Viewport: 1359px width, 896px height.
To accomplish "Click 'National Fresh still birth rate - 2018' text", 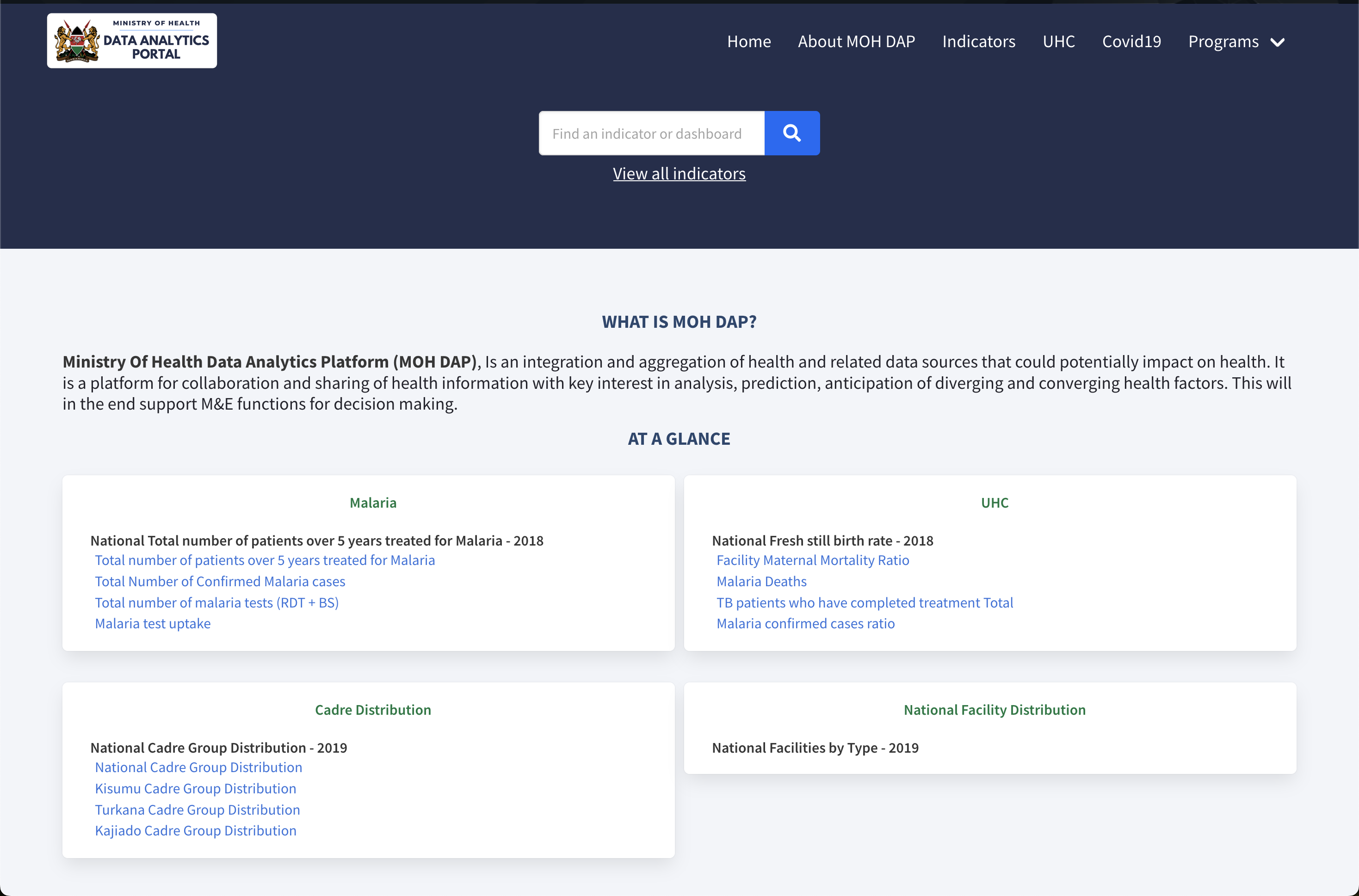I will pos(823,540).
